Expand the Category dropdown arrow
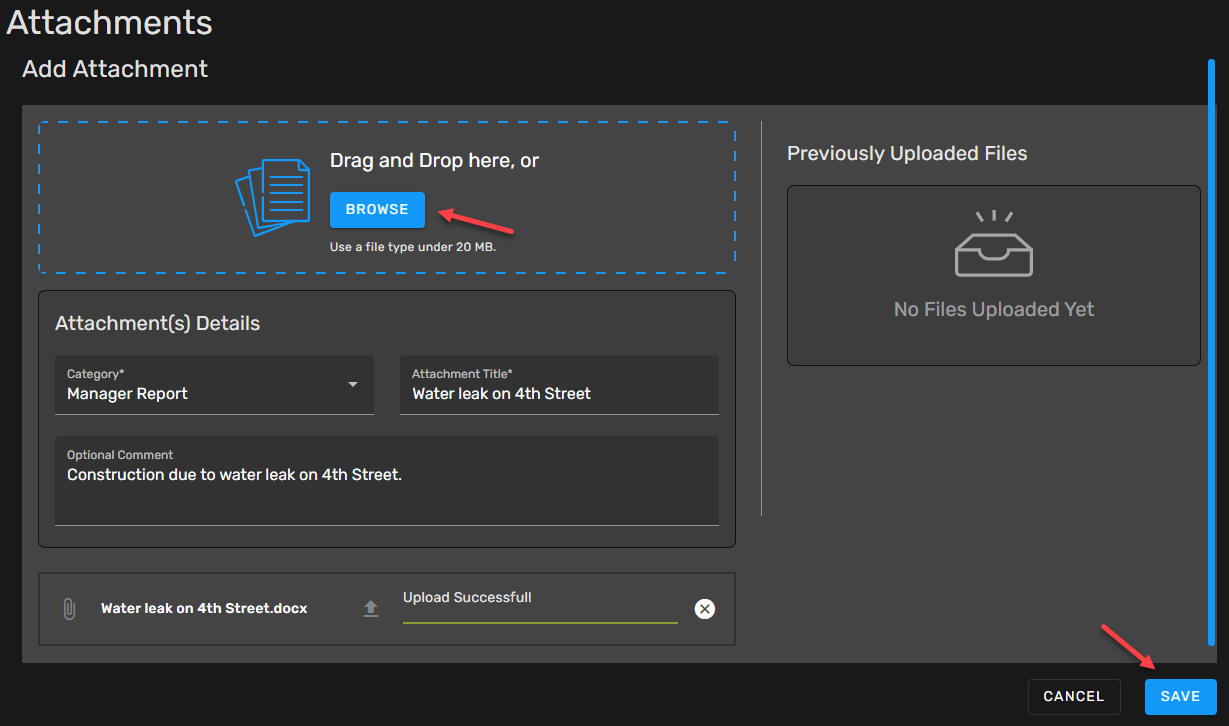The width and height of the screenshot is (1229, 726). 352,385
